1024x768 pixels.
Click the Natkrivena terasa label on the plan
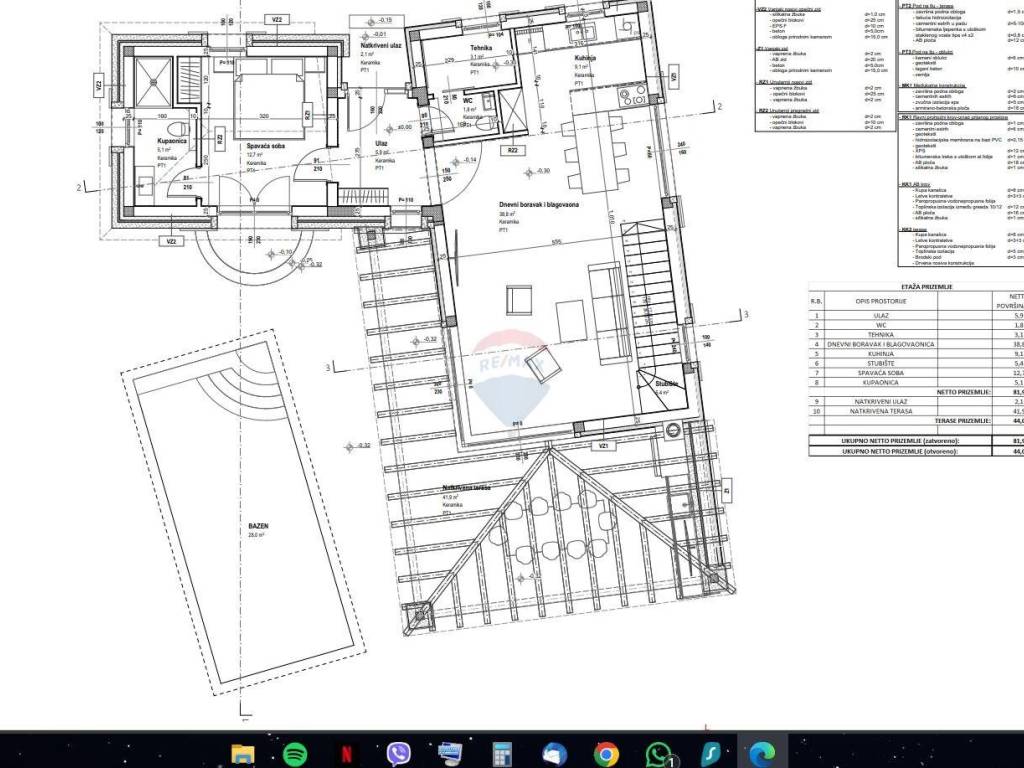tap(464, 488)
